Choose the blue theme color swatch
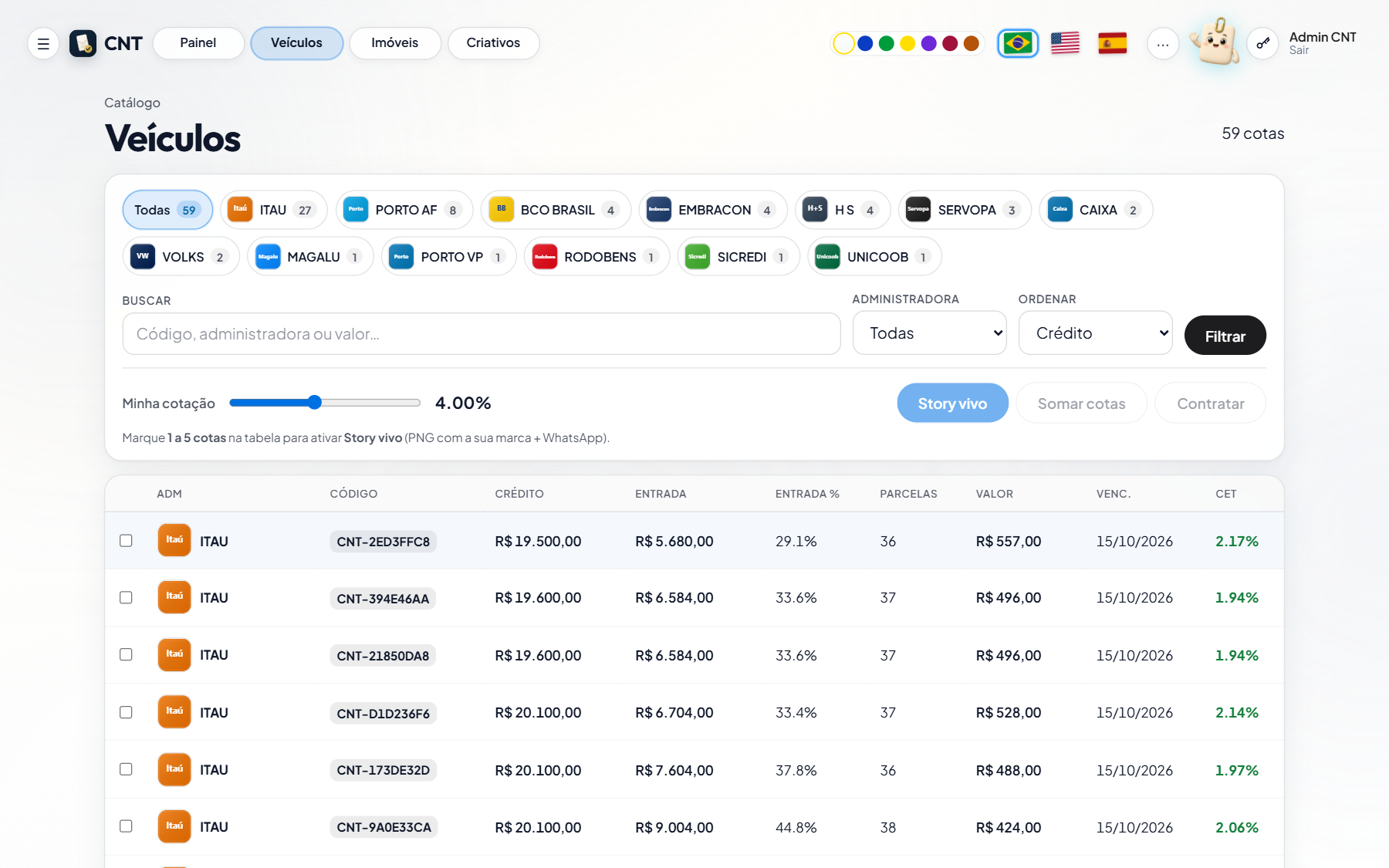 point(865,44)
